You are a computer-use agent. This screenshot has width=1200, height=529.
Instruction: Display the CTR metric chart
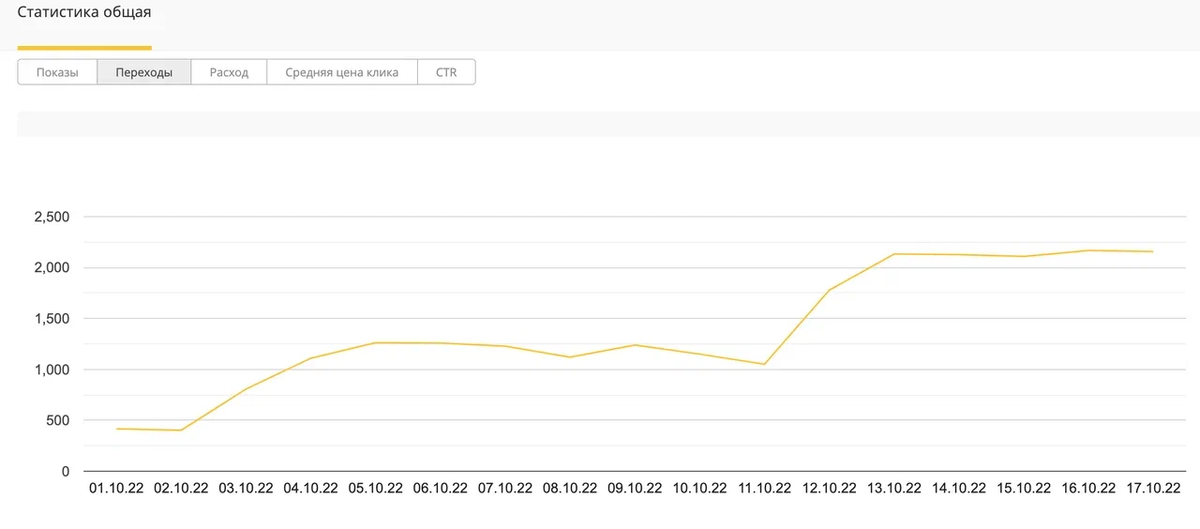[446, 72]
